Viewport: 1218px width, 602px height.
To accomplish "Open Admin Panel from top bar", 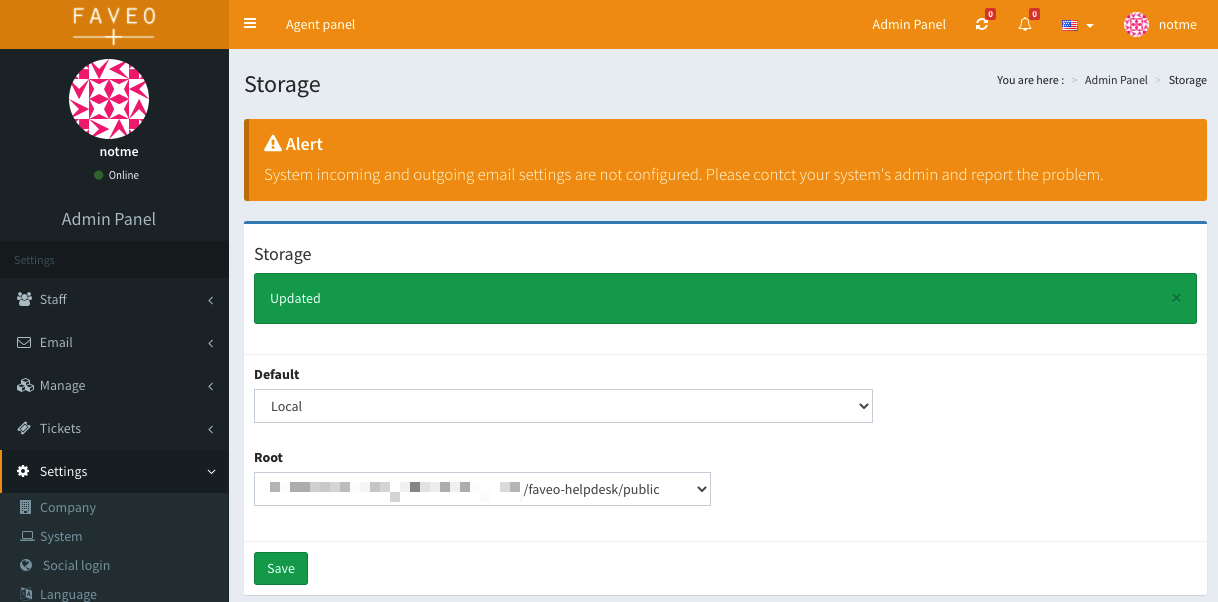I will [908, 24].
